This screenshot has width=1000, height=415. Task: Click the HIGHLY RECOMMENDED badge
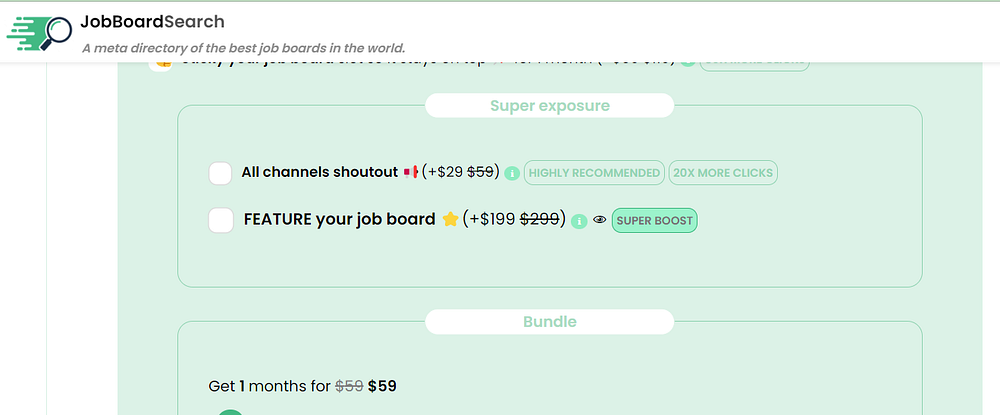(x=594, y=173)
